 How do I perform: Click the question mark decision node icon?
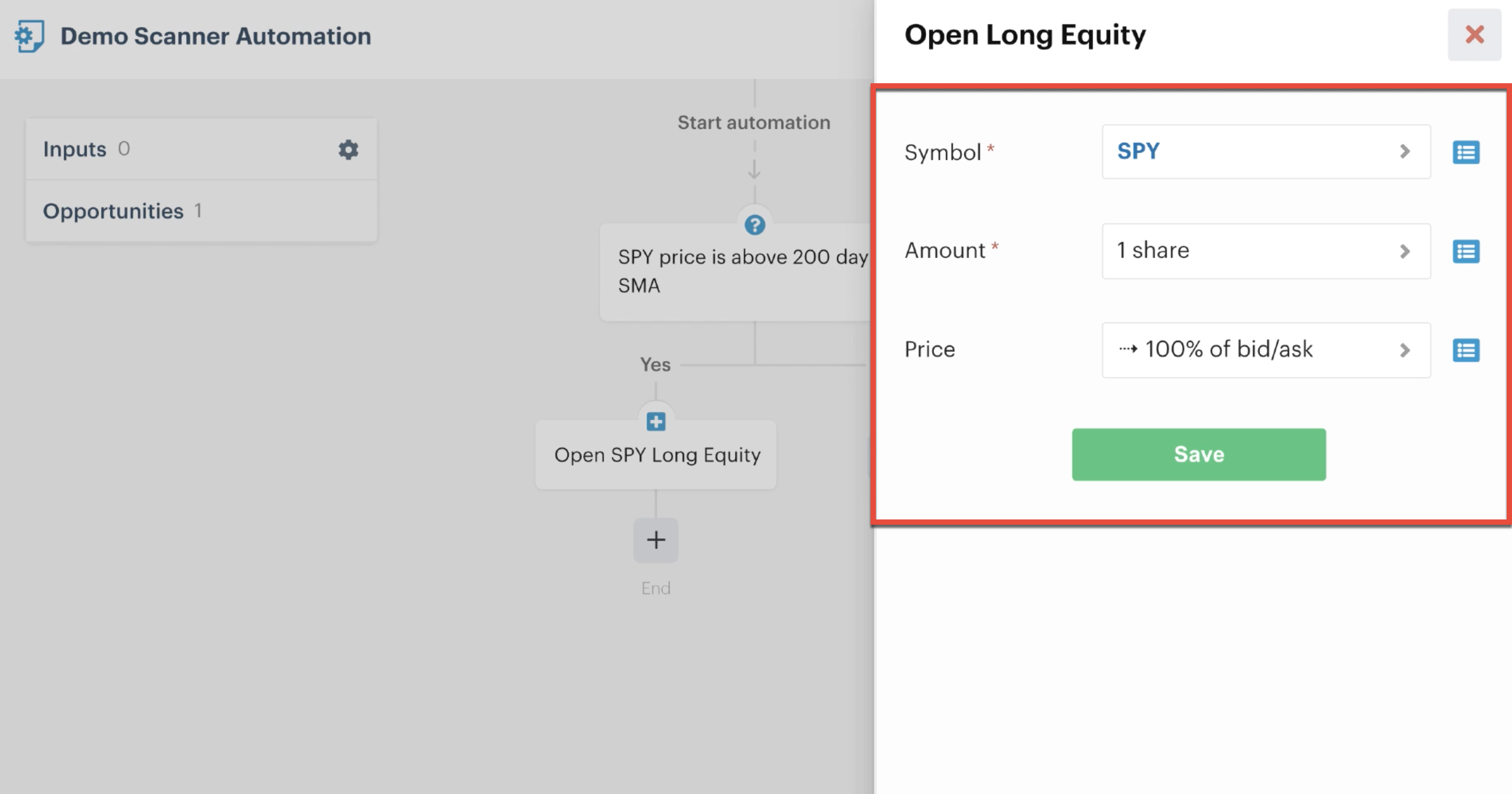point(754,225)
